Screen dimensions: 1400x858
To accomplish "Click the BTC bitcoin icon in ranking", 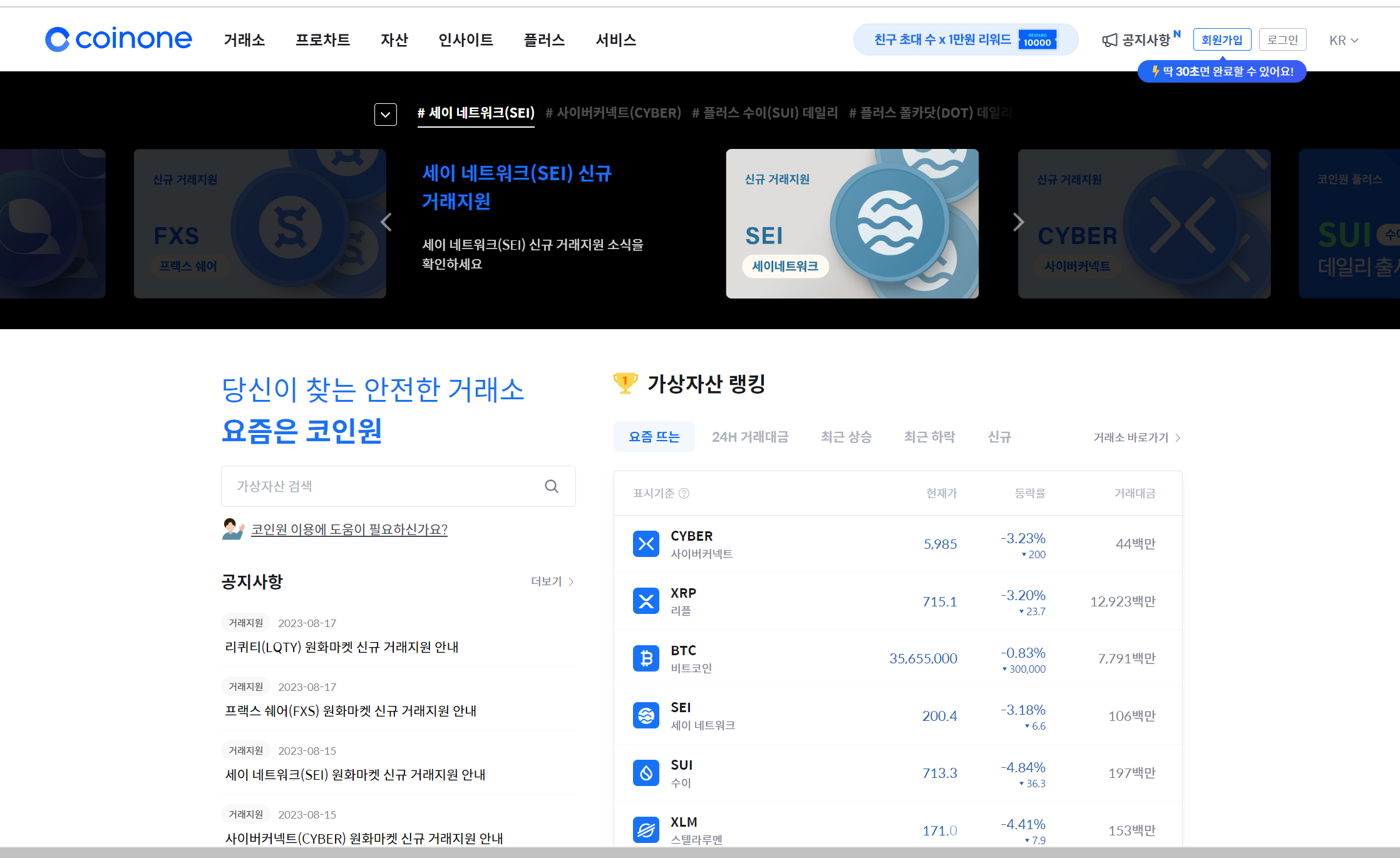I will pyautogui.click(x=646, y=658).
